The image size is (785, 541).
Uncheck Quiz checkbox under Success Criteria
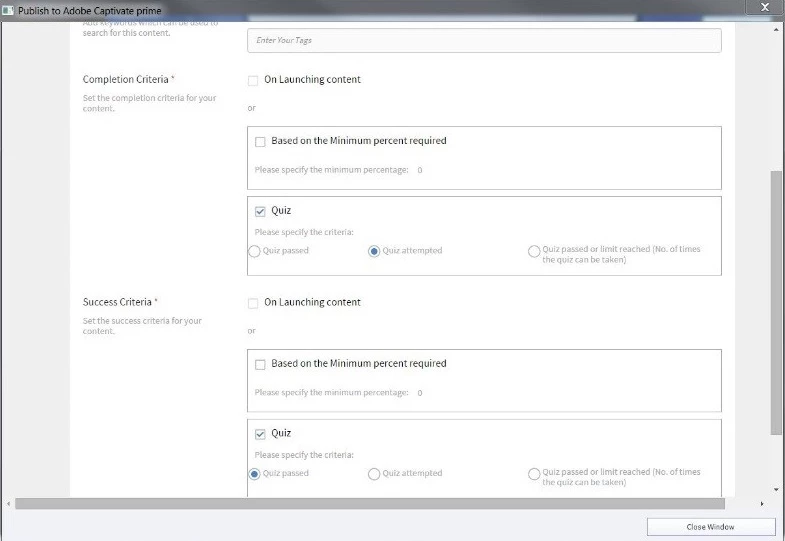click(260, 434)
